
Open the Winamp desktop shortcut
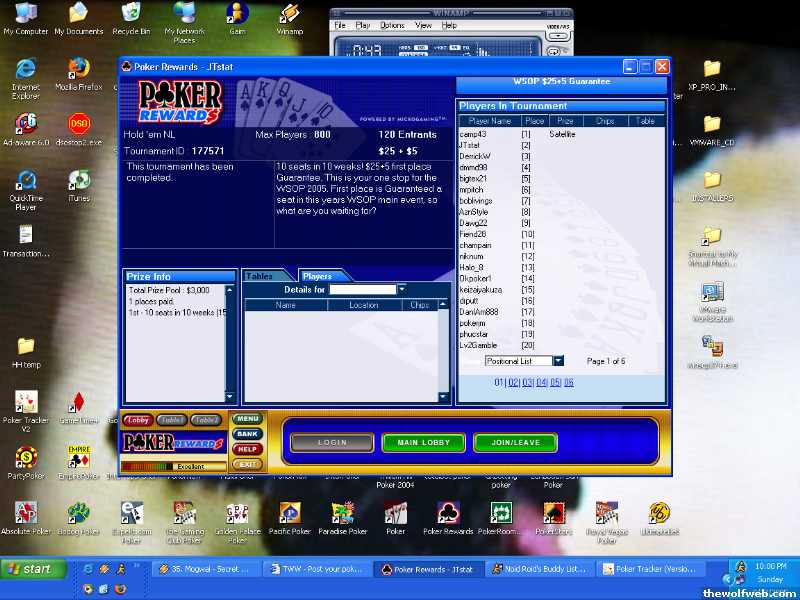pyautogui.click(x=289, y=14)
